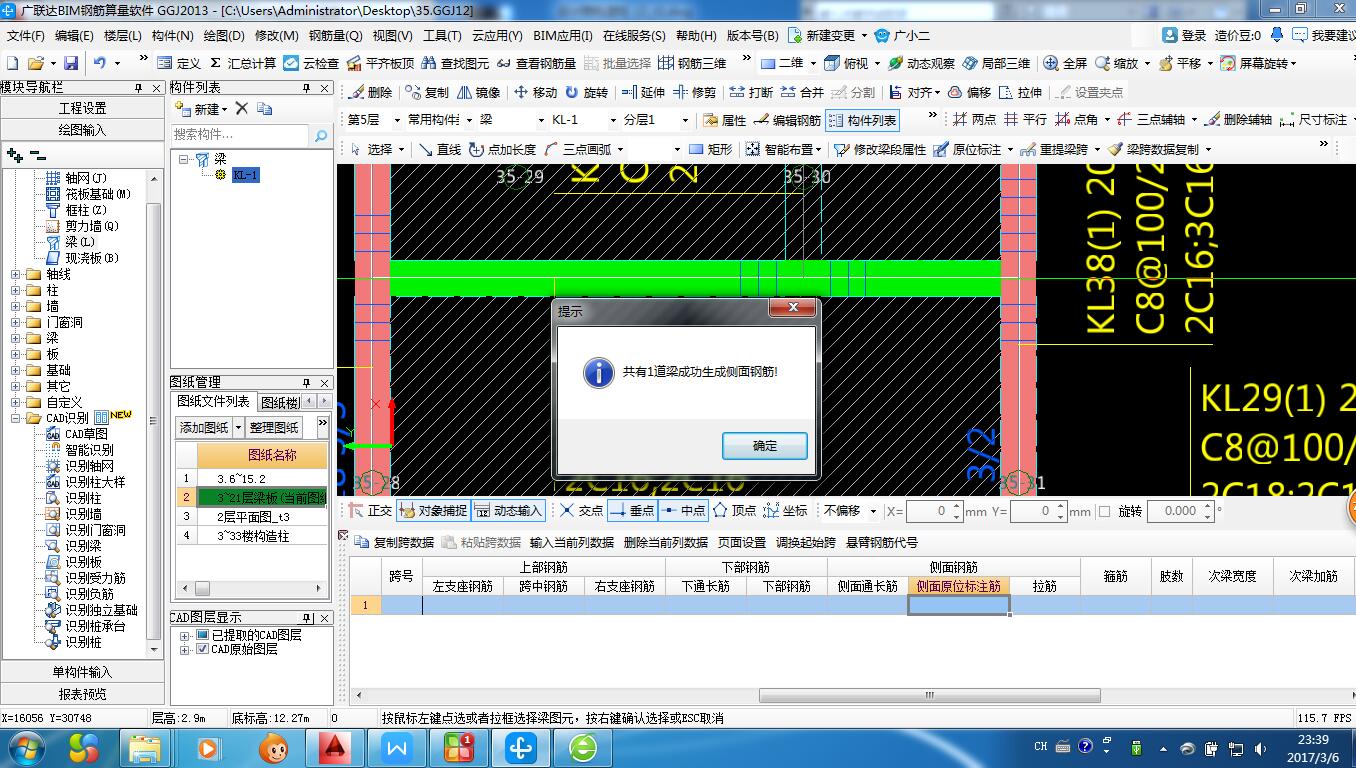Run 汇总计算 summary calculation
1356x768 pixels.
coord(242,63)
